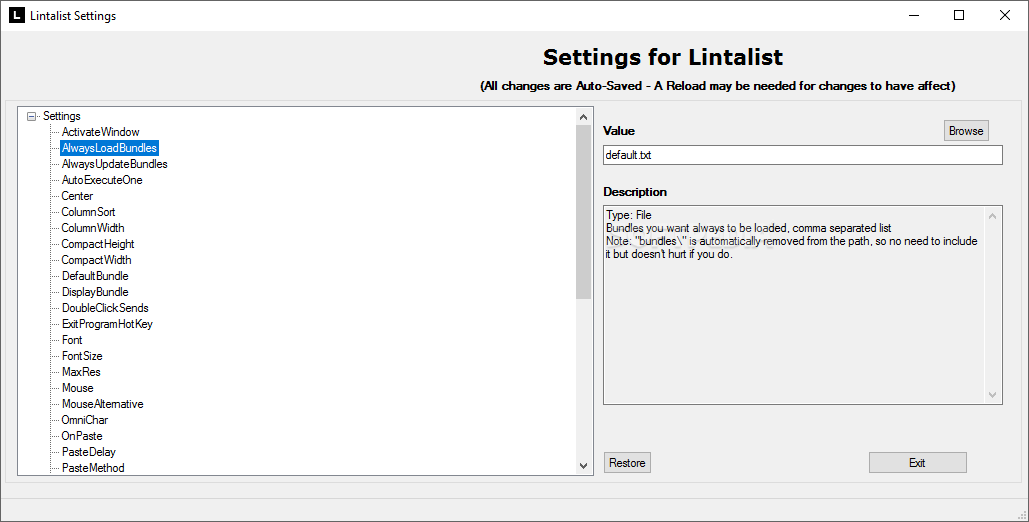
Task: Choose the ColumnSort setting
Action: pos(88,212)
